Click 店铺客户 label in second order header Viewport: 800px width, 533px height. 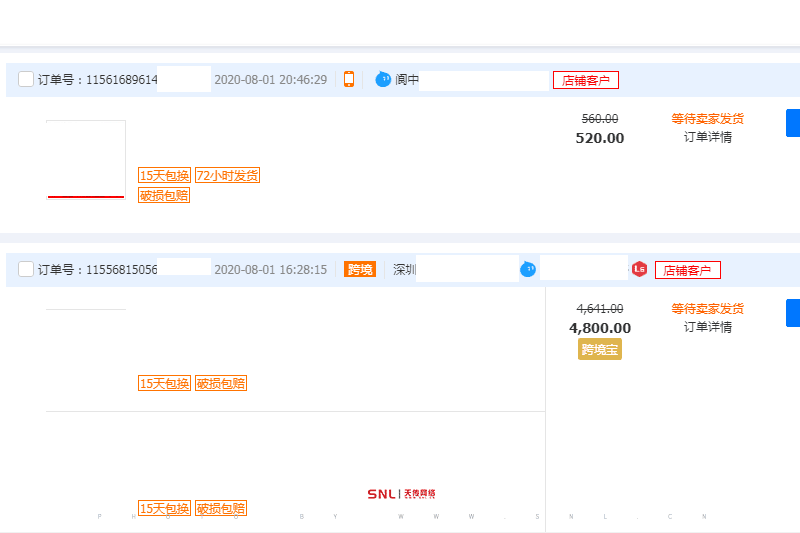pos(688,270)
